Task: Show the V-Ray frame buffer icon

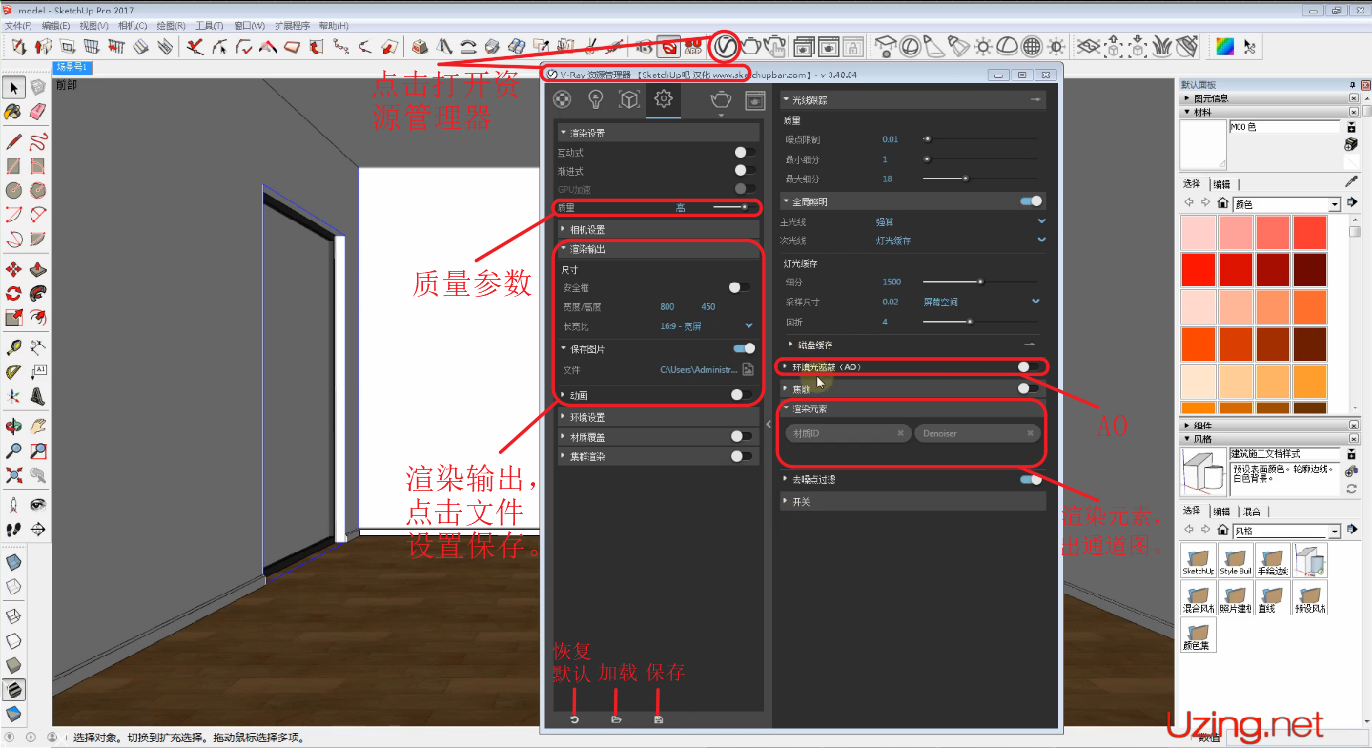Action: click(755, 99)
